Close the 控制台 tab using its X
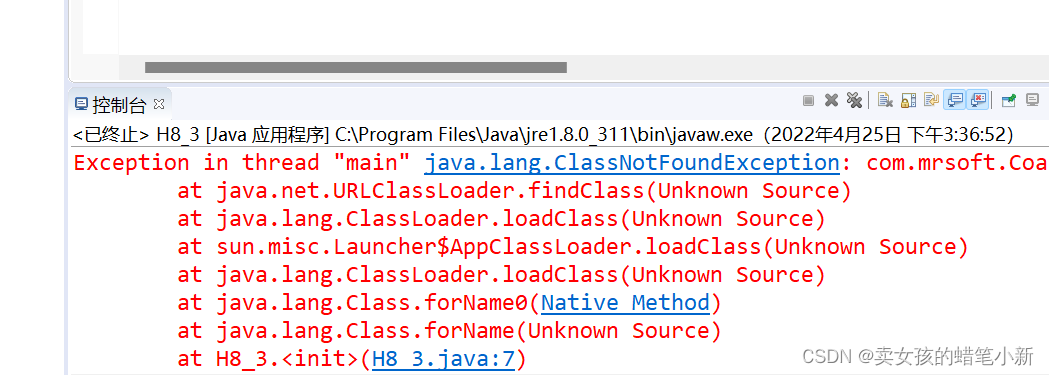This screenshot has height=375, width=1049. (x=159, y=104)
